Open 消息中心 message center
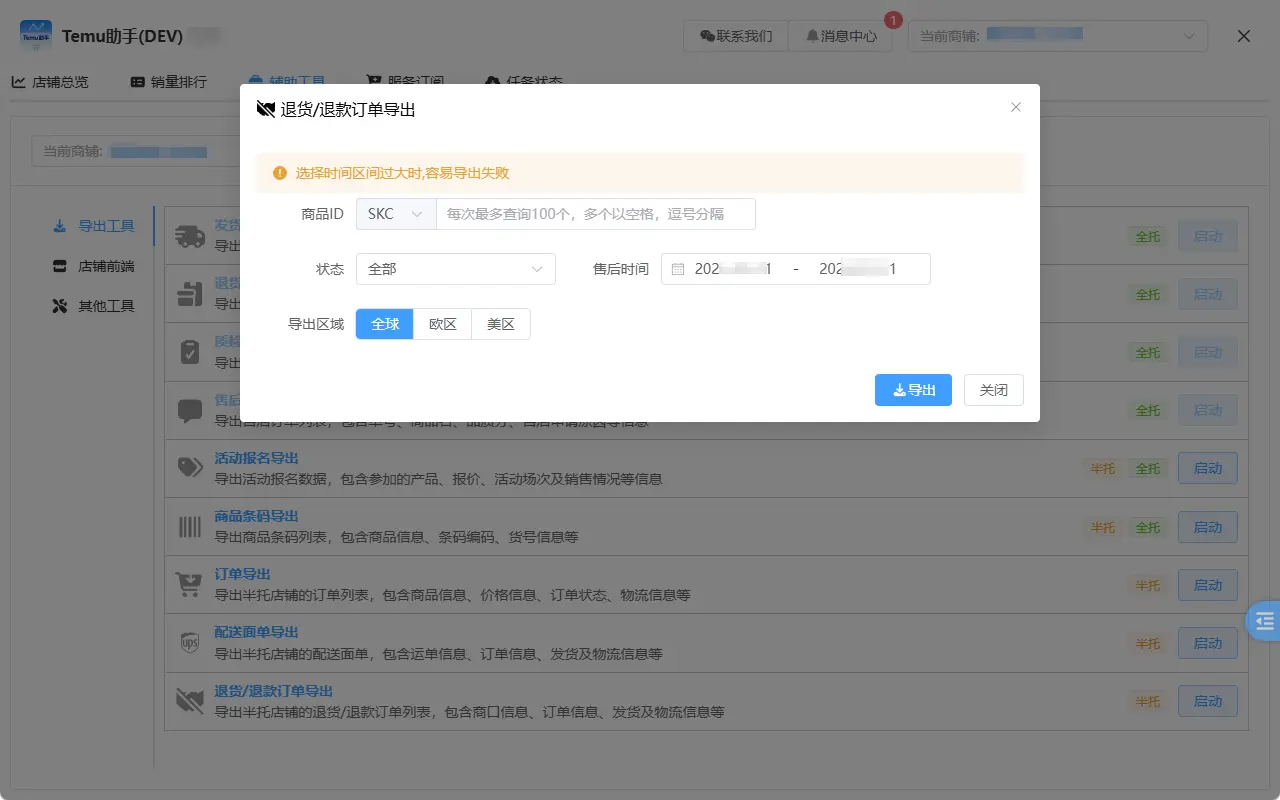The width and height of the screenshot is (1280, 800). coord(840,36)
